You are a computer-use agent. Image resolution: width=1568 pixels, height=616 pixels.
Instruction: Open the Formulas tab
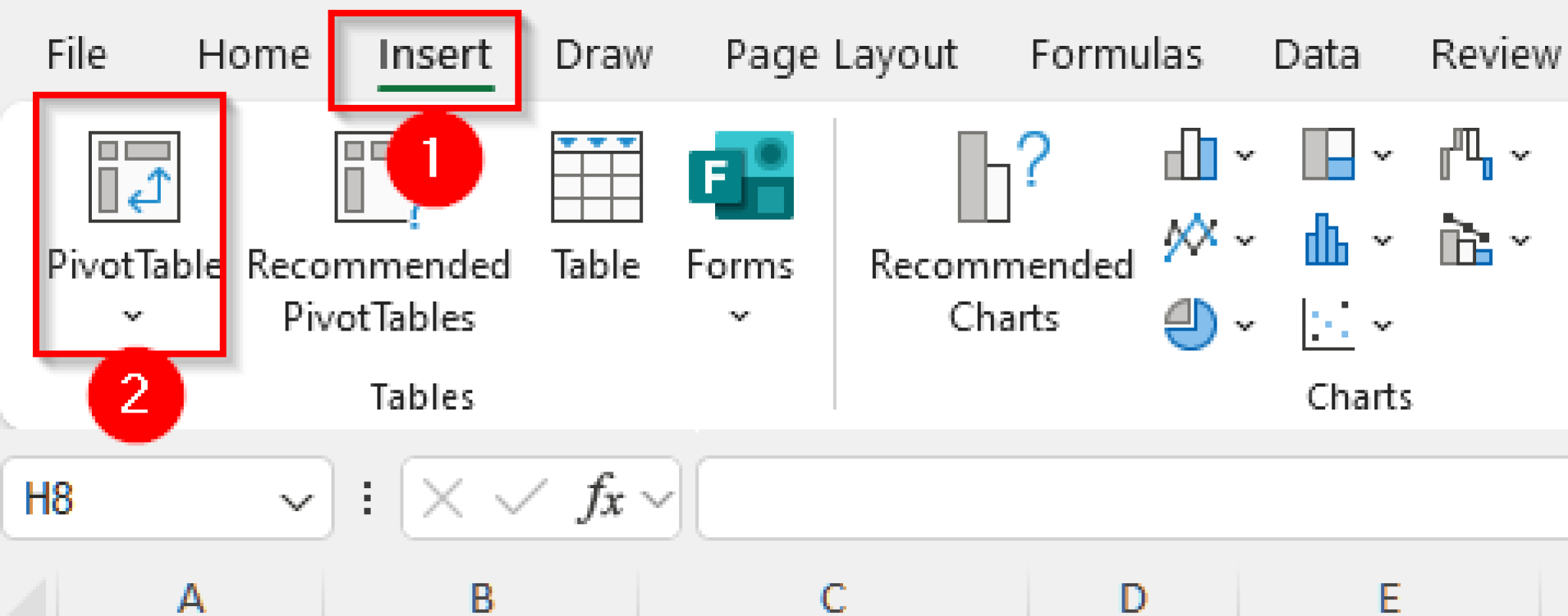point(1116,54)
